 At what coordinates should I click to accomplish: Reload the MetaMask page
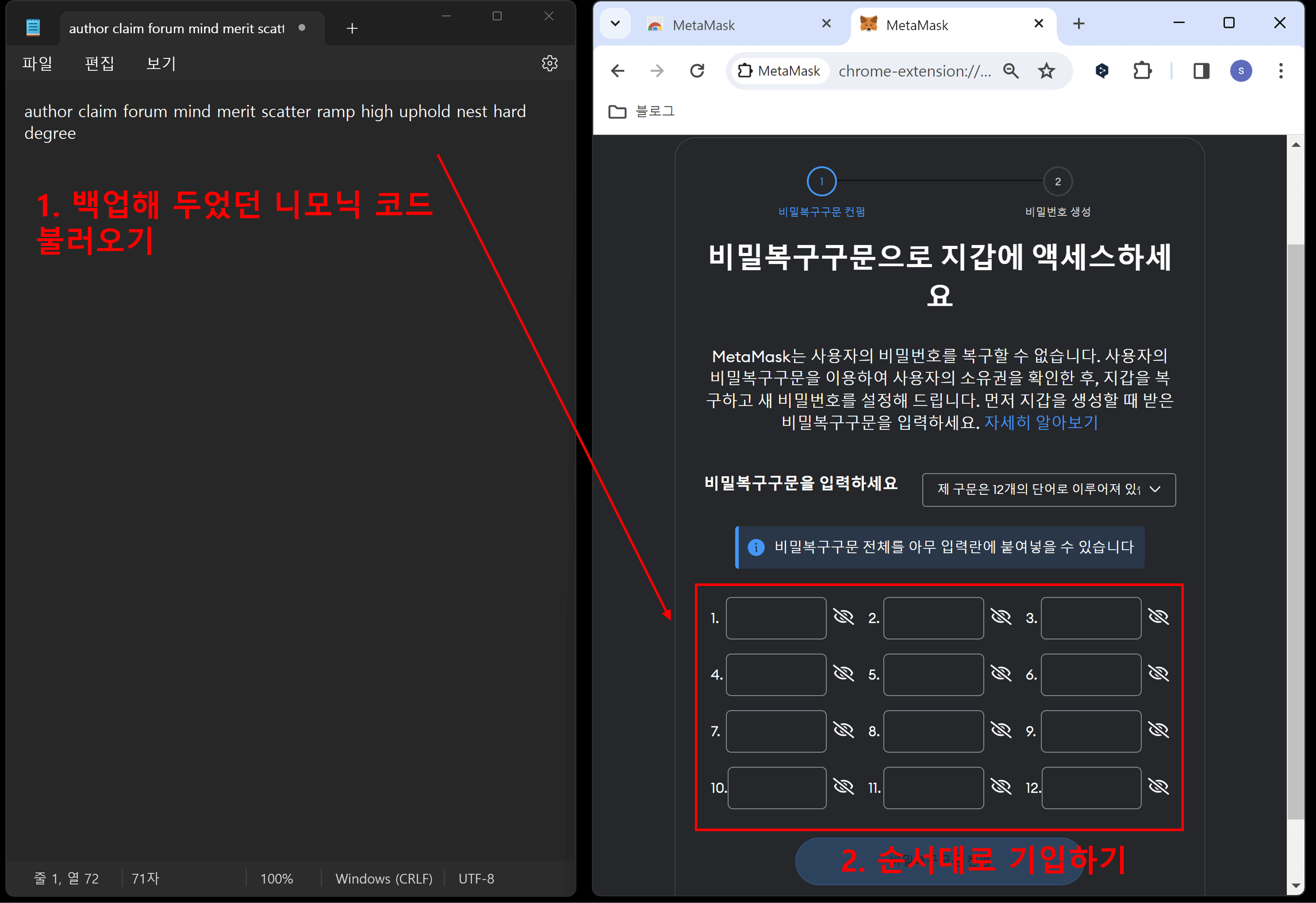tap(697, 71)
